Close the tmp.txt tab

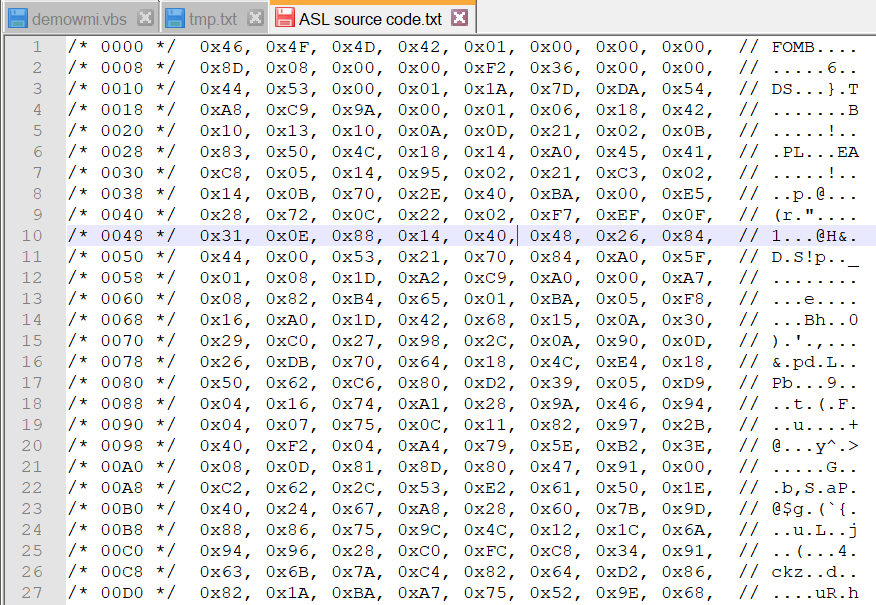click(255, 18)
